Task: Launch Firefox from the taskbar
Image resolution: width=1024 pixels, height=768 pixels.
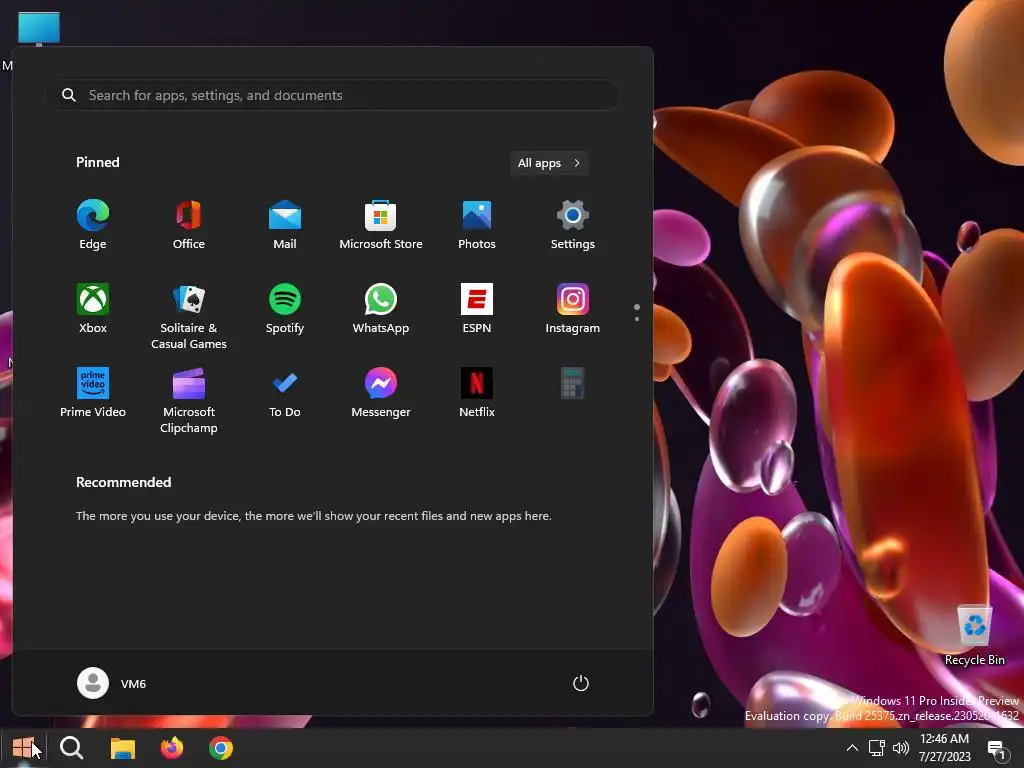Action: tap(172, 748)
